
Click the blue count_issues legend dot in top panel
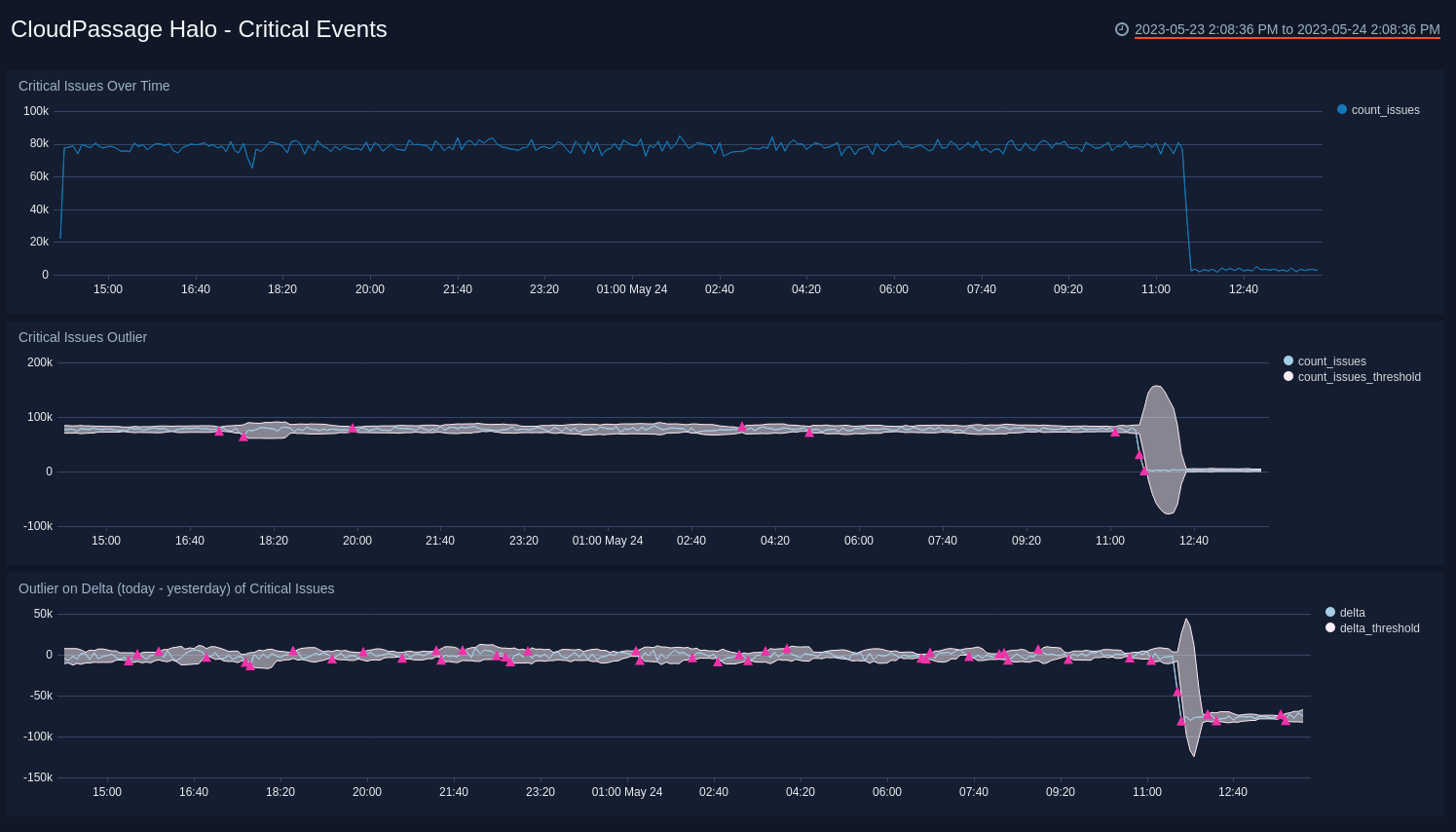(x=1342, y=110)
